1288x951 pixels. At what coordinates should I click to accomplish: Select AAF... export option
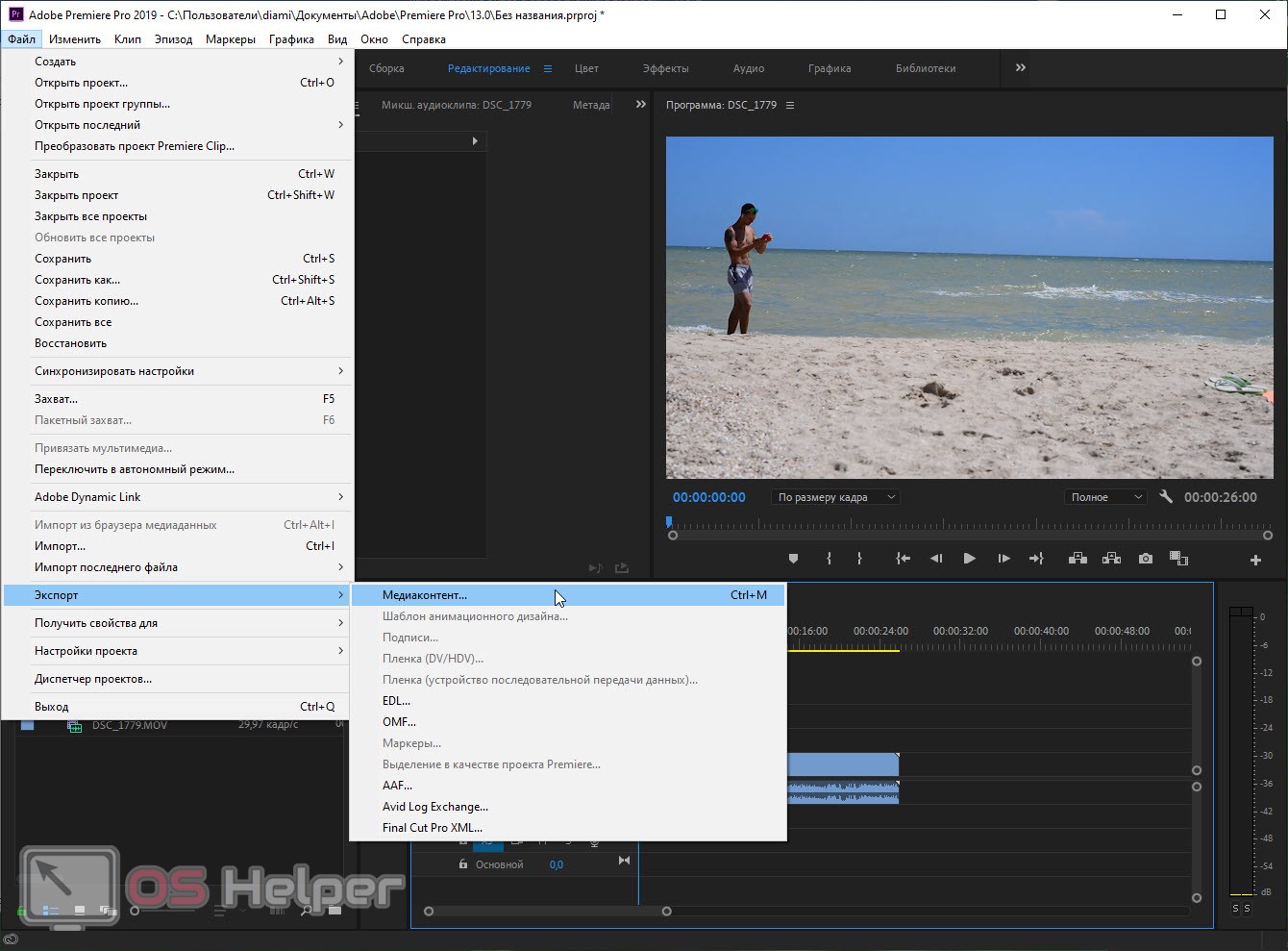coord(569,786)
